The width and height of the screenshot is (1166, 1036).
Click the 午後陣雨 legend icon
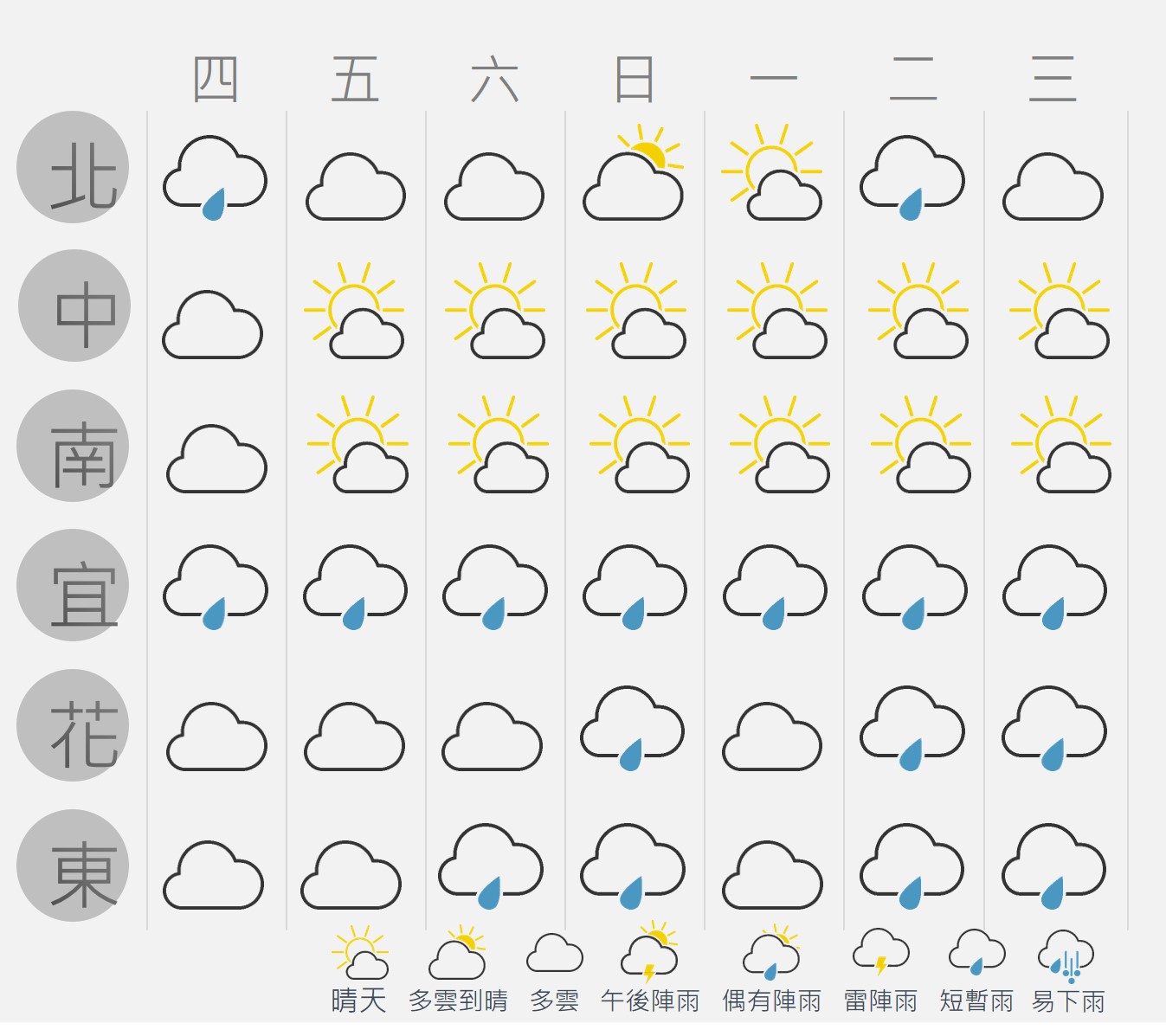tap(649, 952)
